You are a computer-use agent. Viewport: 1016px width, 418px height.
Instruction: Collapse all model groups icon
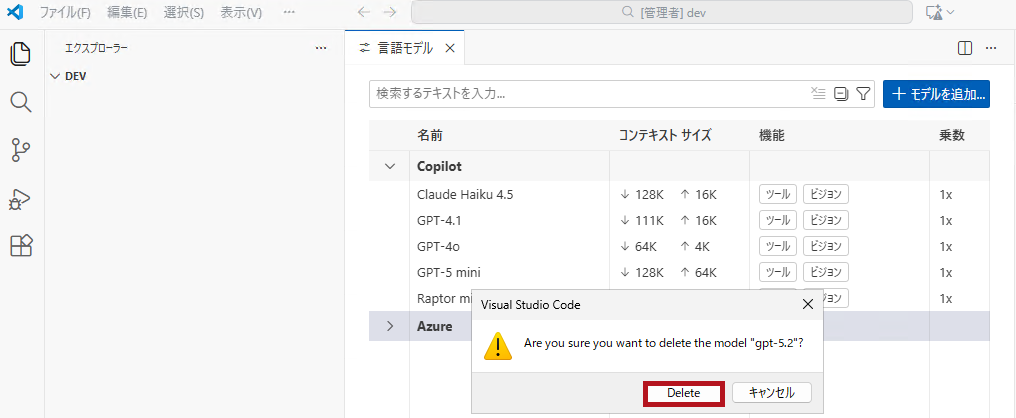pyautogui.click(x=841, y=94)
